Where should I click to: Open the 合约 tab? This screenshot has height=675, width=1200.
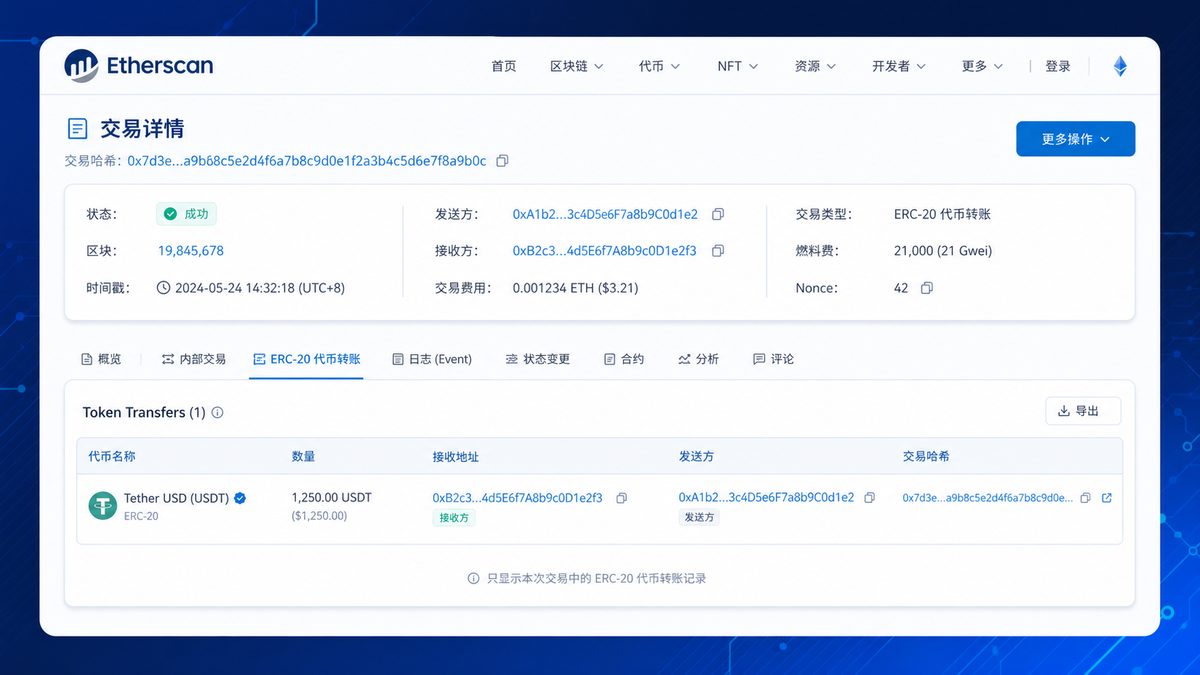pos(624,359)
